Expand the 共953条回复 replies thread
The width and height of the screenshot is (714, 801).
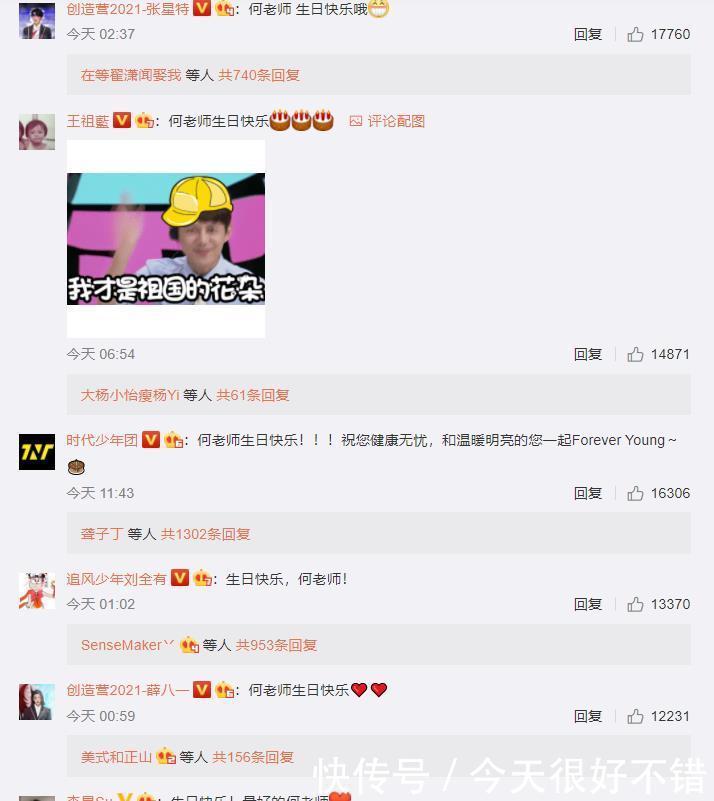(x=276, y=645)
